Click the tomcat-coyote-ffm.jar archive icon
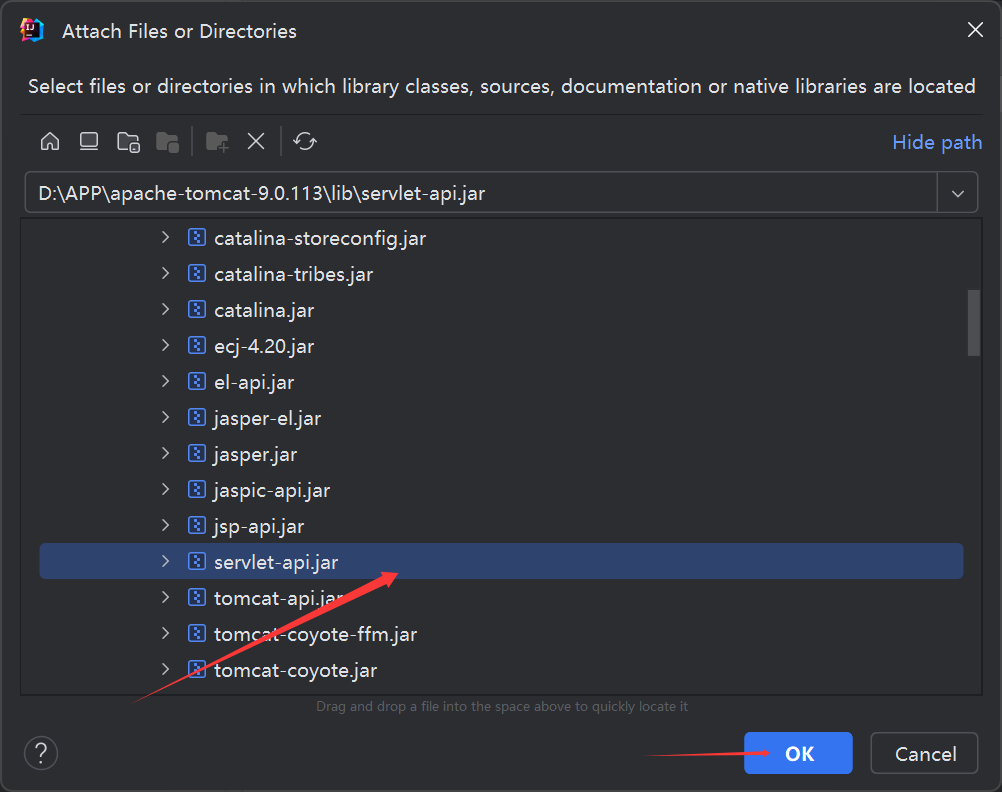The height and width of the screenshot is (792, 1002). (x=197, y=633)
